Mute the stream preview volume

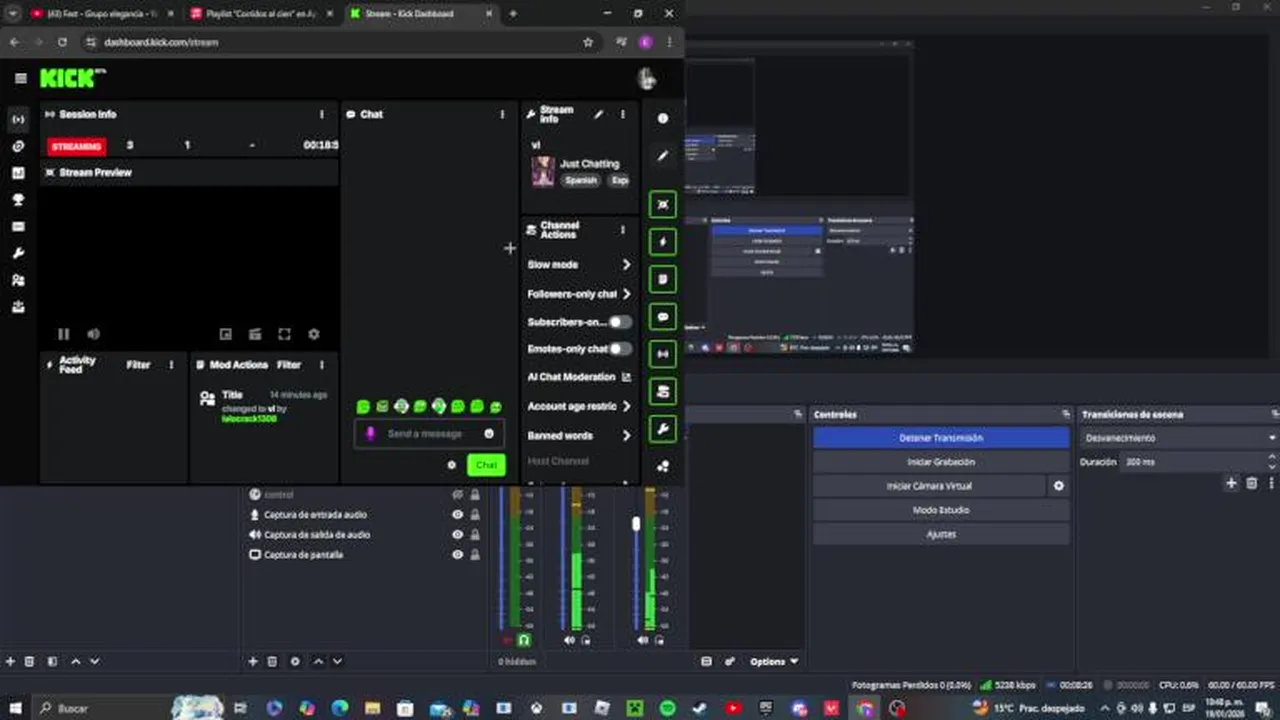[x=93, y=334]
